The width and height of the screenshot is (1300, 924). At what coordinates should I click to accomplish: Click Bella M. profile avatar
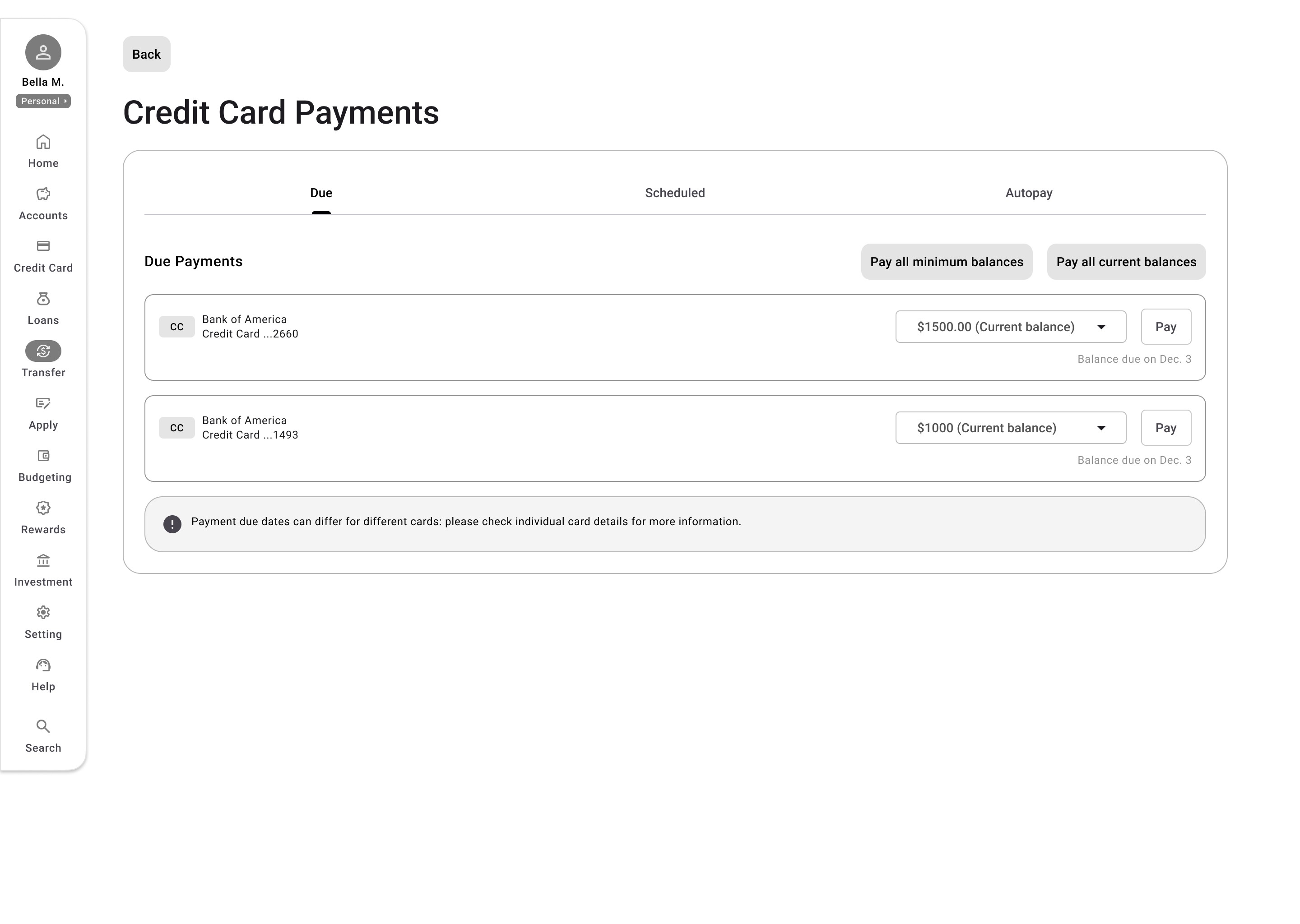(43, 52)
